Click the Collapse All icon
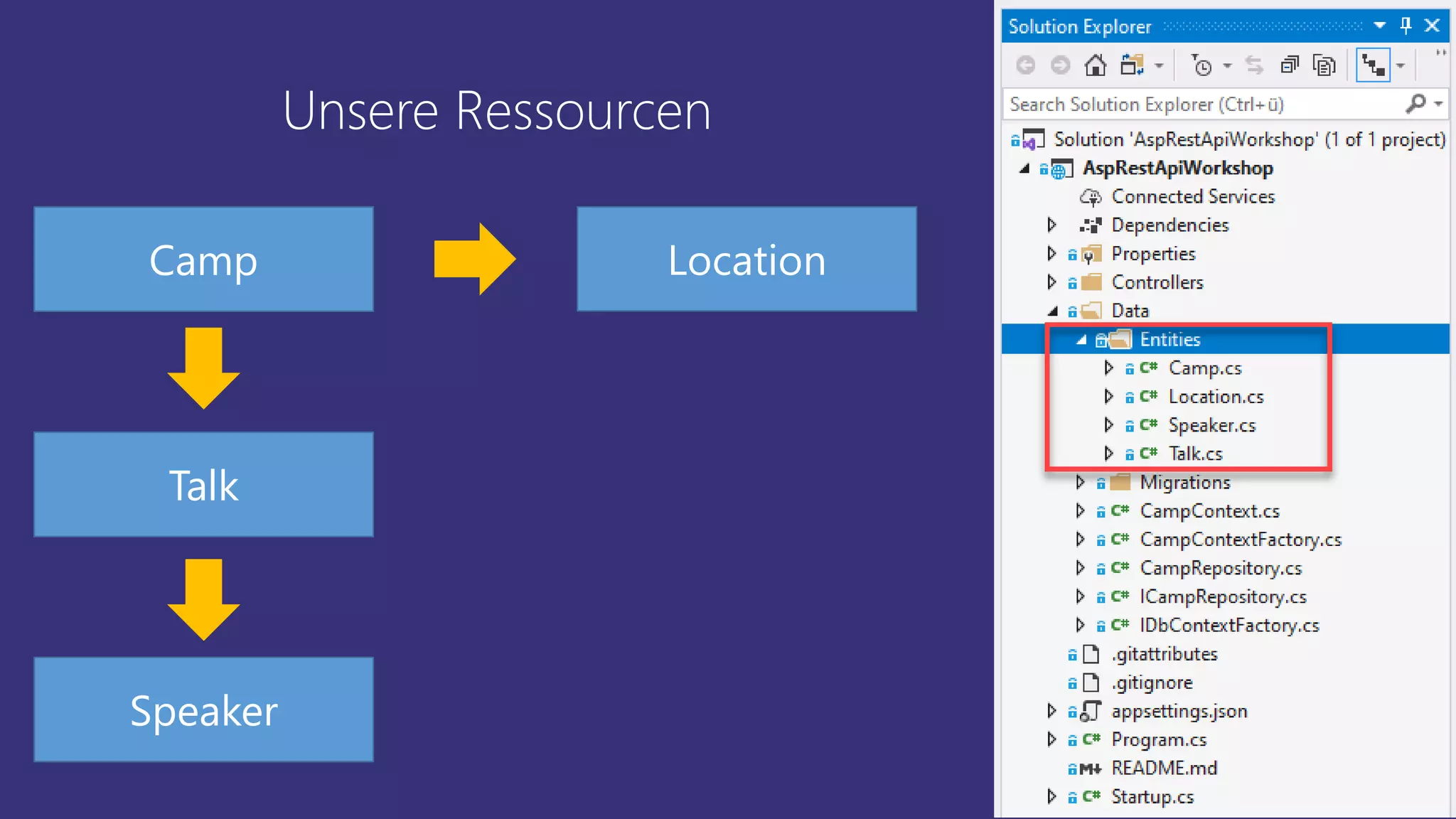Screen dimensions: 1456x819 pyautogui.click(x=1289, y=65)
